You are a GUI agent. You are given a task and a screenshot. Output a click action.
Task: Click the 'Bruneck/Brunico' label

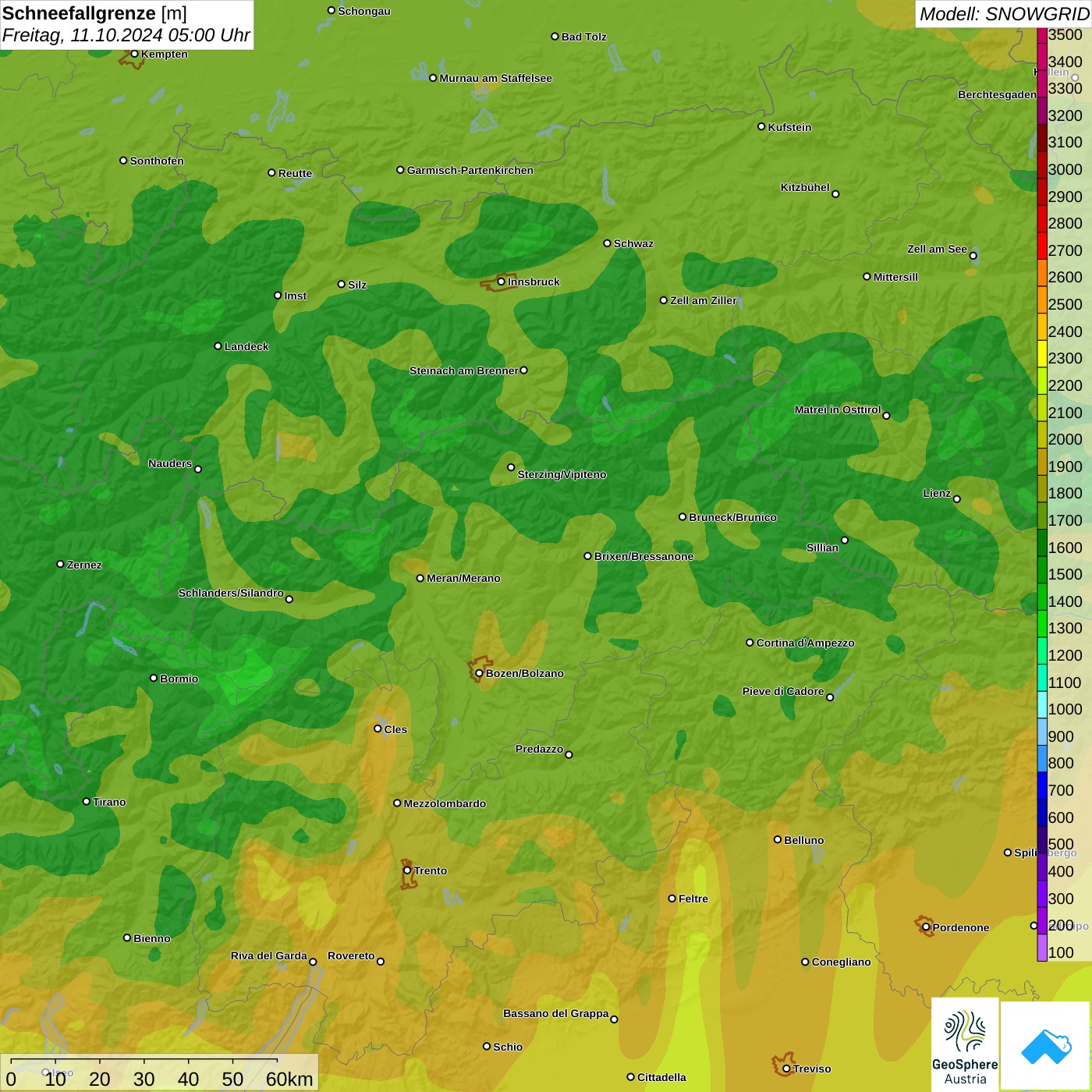(x=732, y=517)
